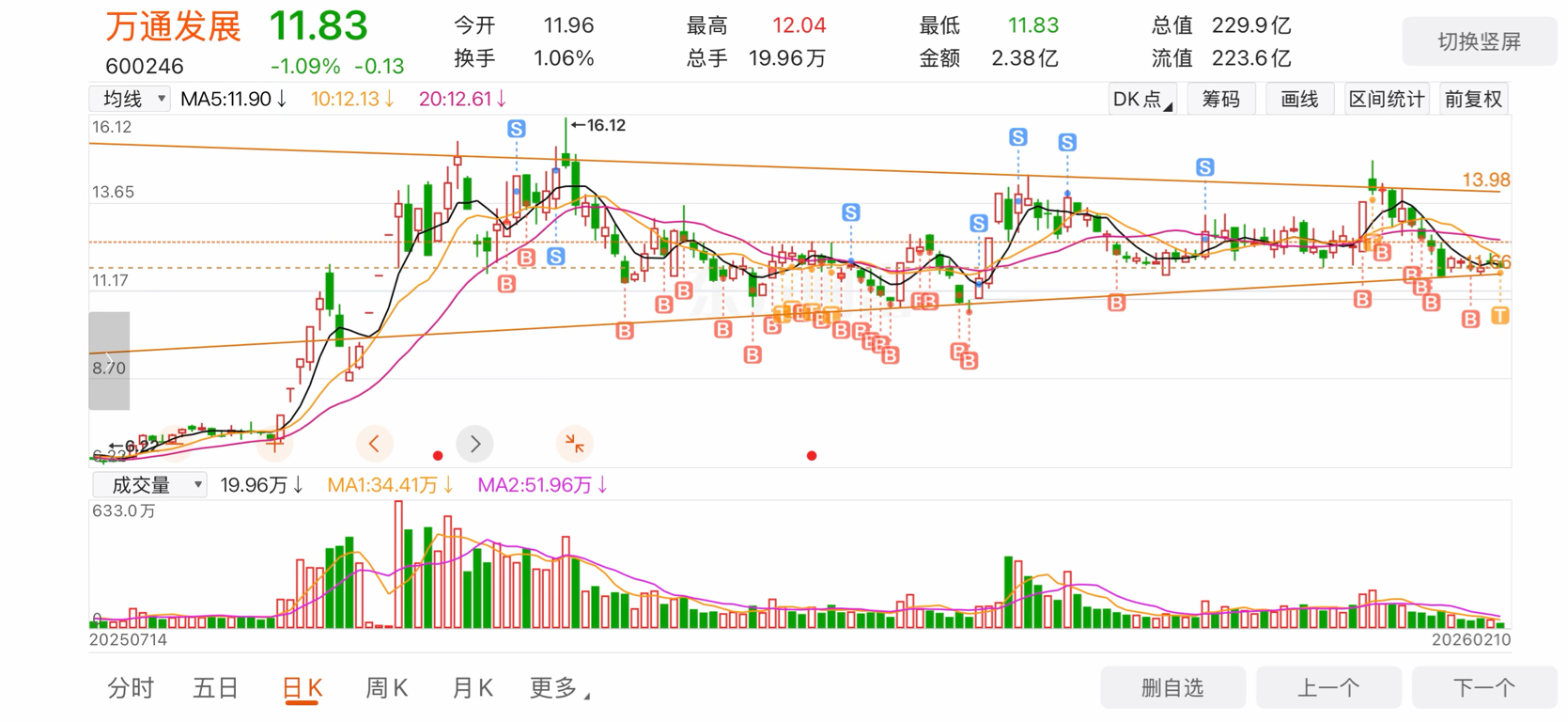
Task: Switch to the 月K tab
Action: click(x=473, y=688)
